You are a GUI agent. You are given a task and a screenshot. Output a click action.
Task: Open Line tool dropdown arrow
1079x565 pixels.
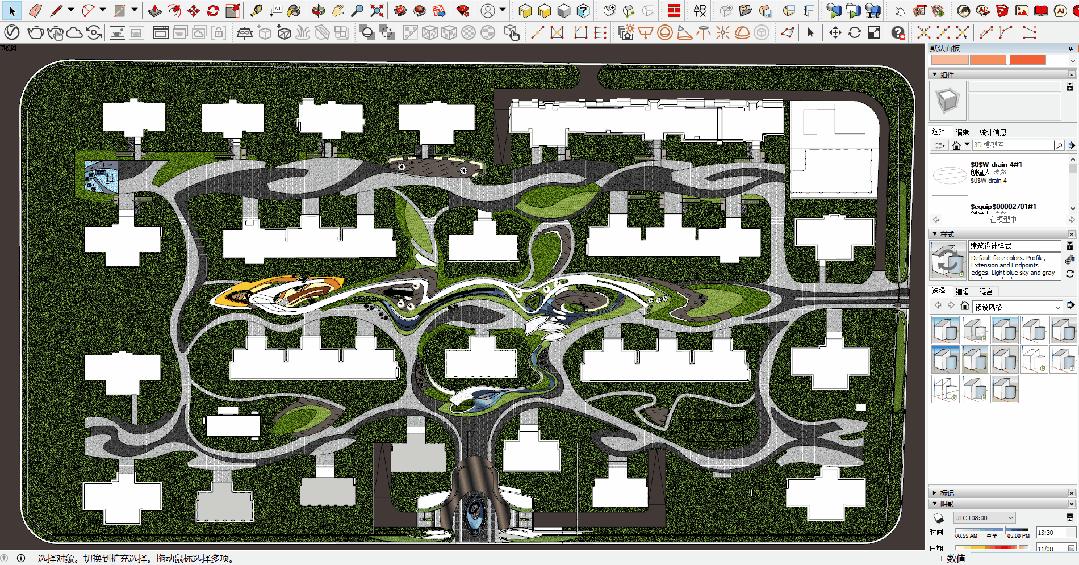tap(70, 10)
